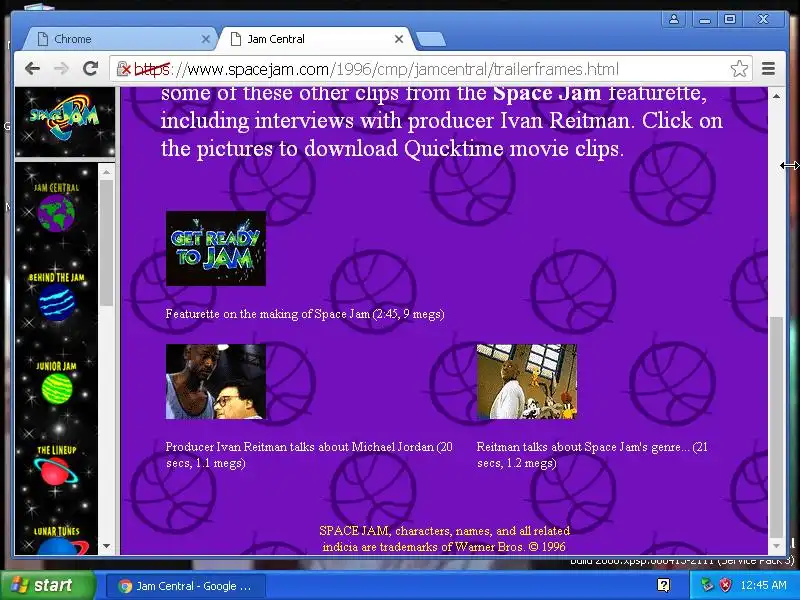800x600 pixels.
Task: Click the sidebar scrollbar thumb
Action: tap(106, 243)
